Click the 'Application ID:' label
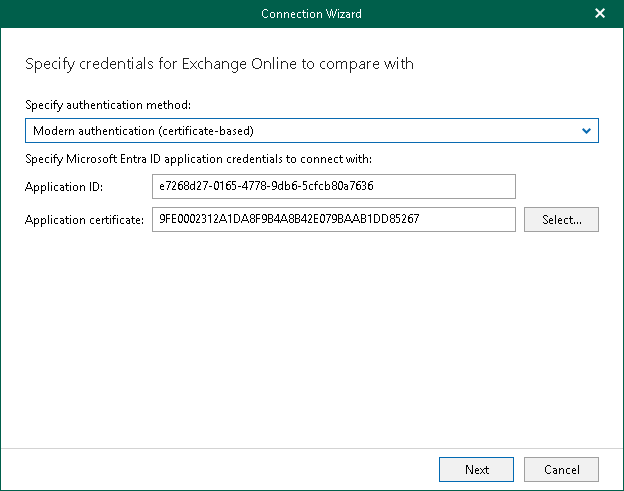This screenshot has height=491, width=624. (x=62, y=187)
